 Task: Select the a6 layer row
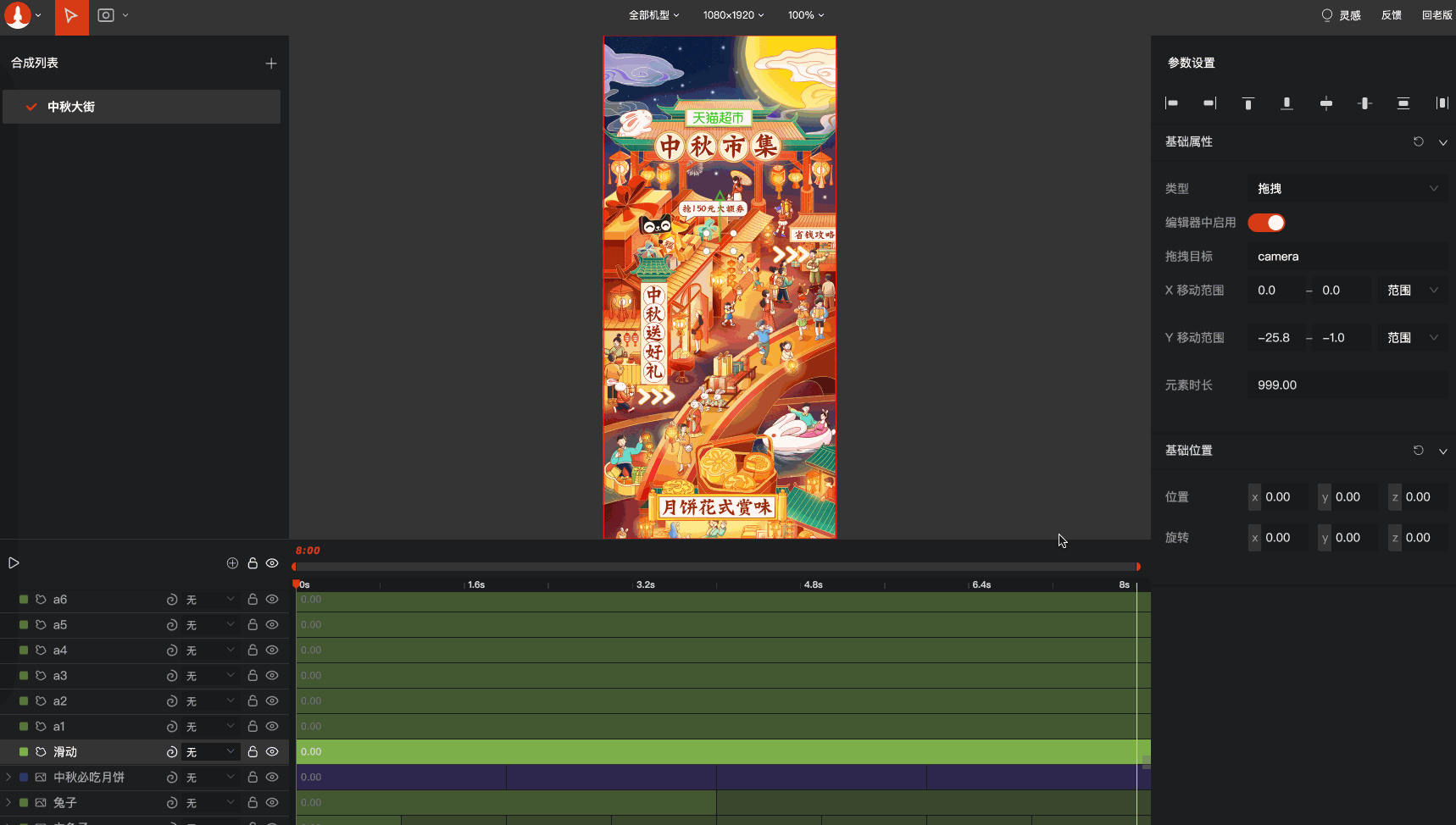coord(144,600)
